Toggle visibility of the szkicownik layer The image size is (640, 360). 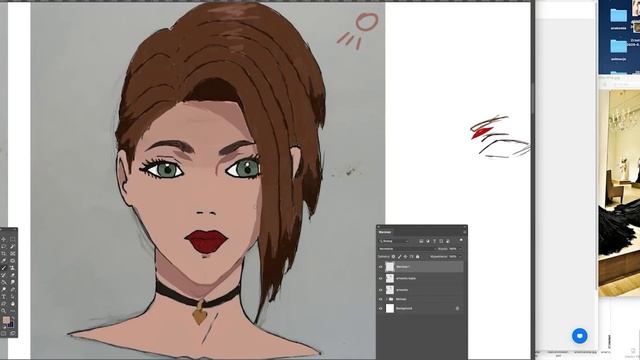380,290
